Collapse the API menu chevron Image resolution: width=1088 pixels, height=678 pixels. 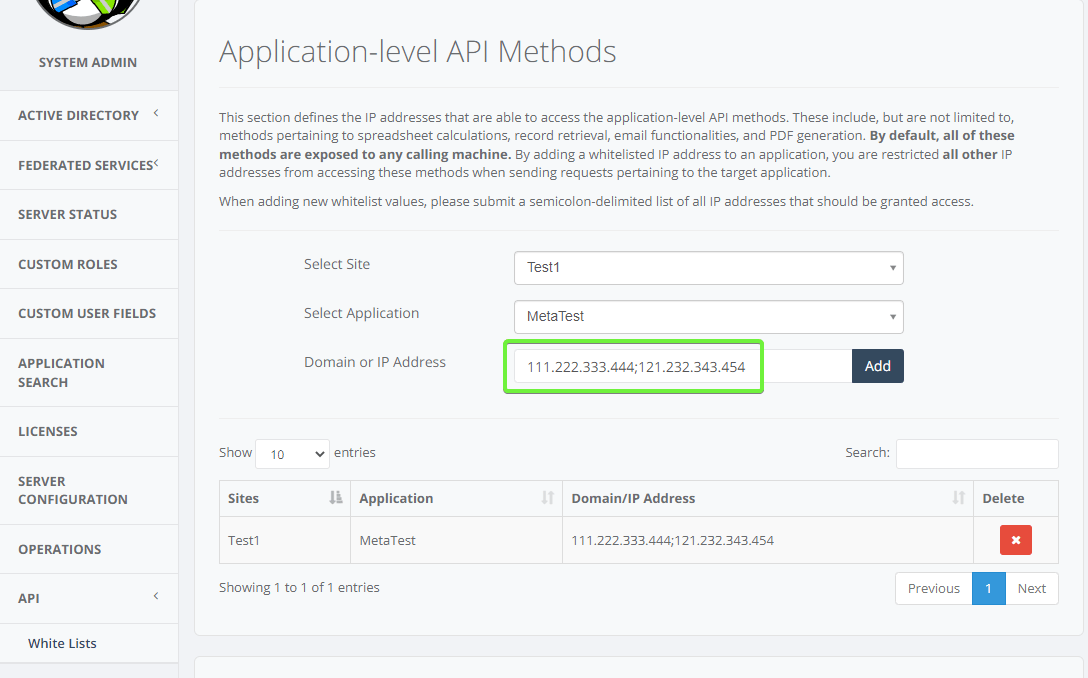click(x=156, y=596)
